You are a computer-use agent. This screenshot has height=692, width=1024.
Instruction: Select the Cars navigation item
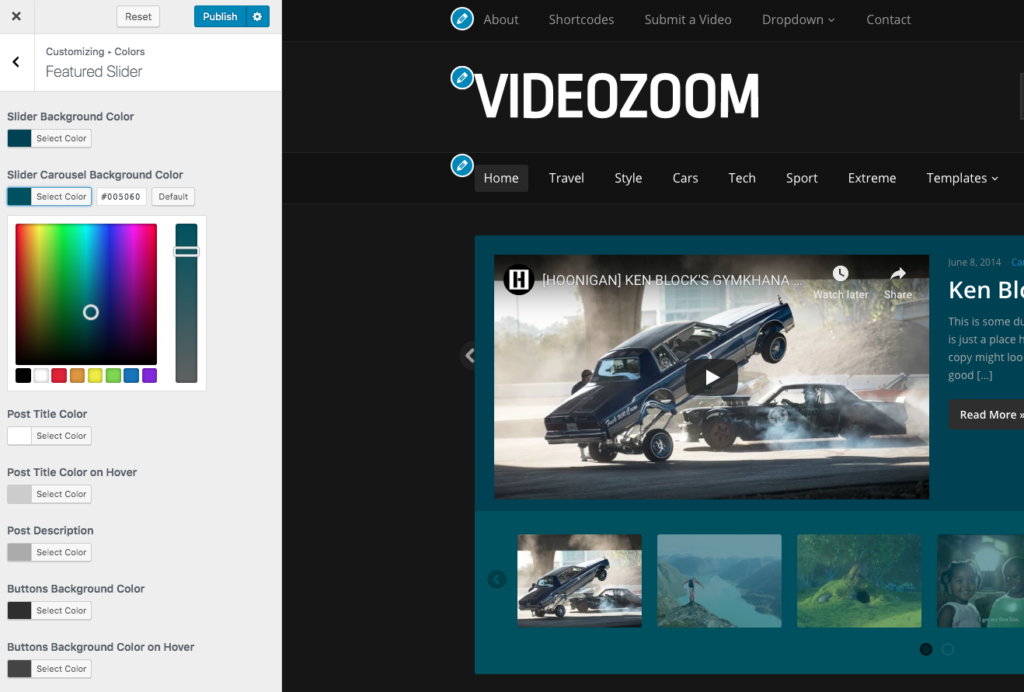[x=685, y=178]
